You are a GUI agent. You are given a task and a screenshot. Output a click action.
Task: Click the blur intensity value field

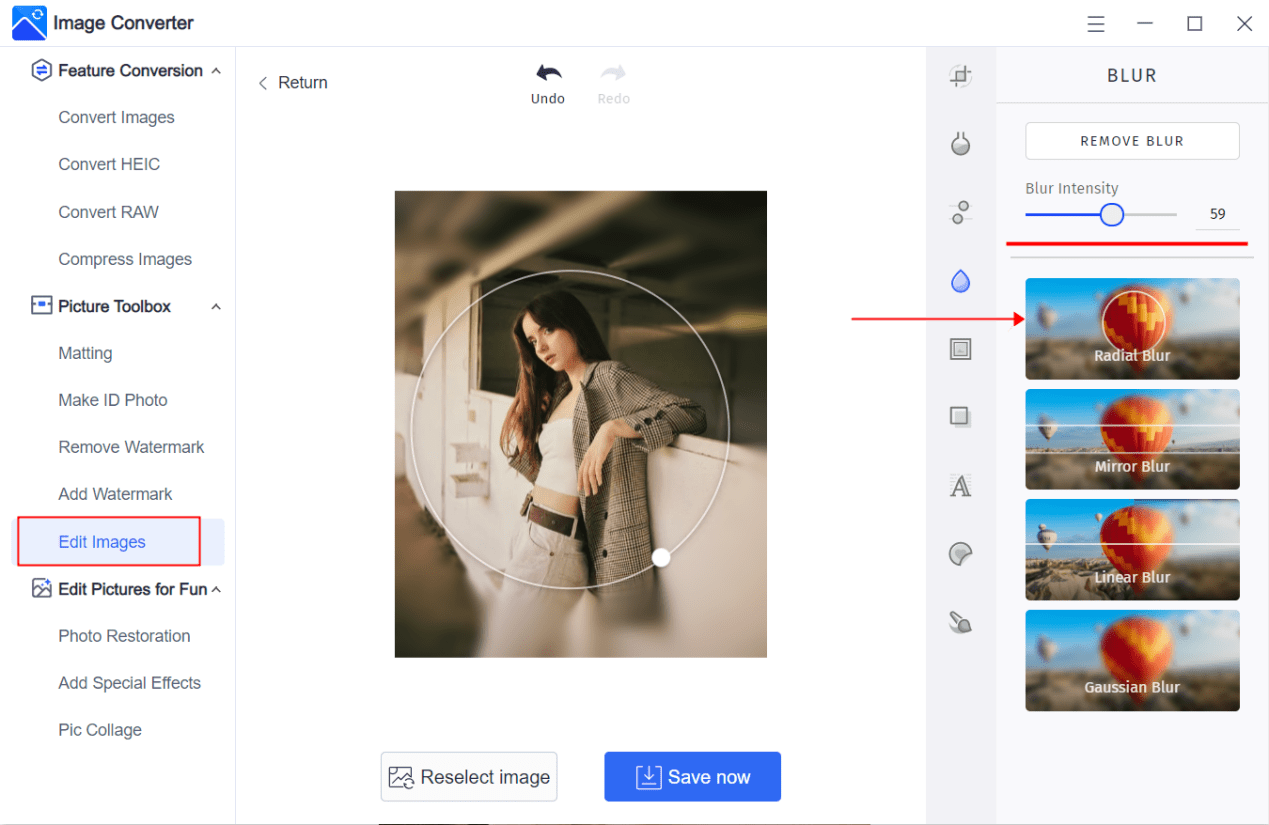pyautogui.click(x=1217, y=214)
